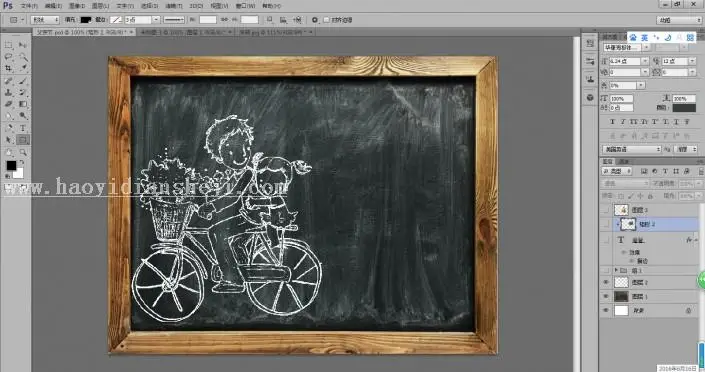Select the Crop tool

9,68
